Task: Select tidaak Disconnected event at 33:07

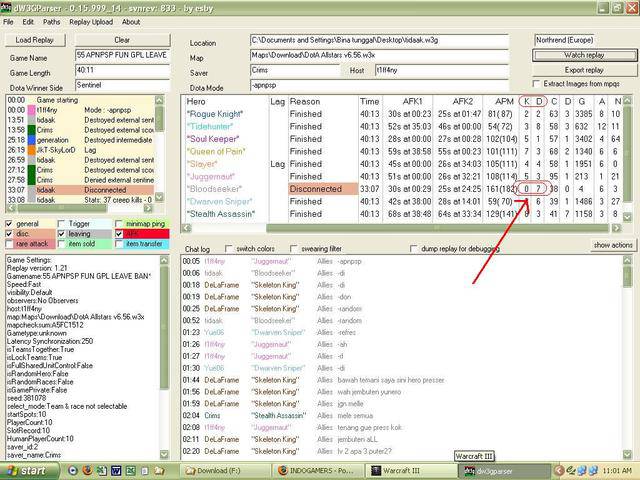Action: pyautogui.click(x=80, y=190)
